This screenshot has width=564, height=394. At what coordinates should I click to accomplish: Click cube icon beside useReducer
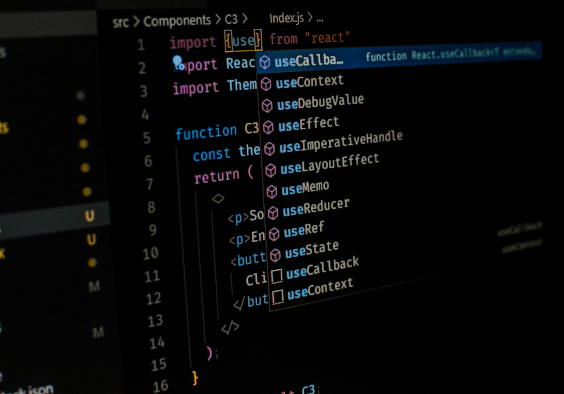[x=273, y=213]
